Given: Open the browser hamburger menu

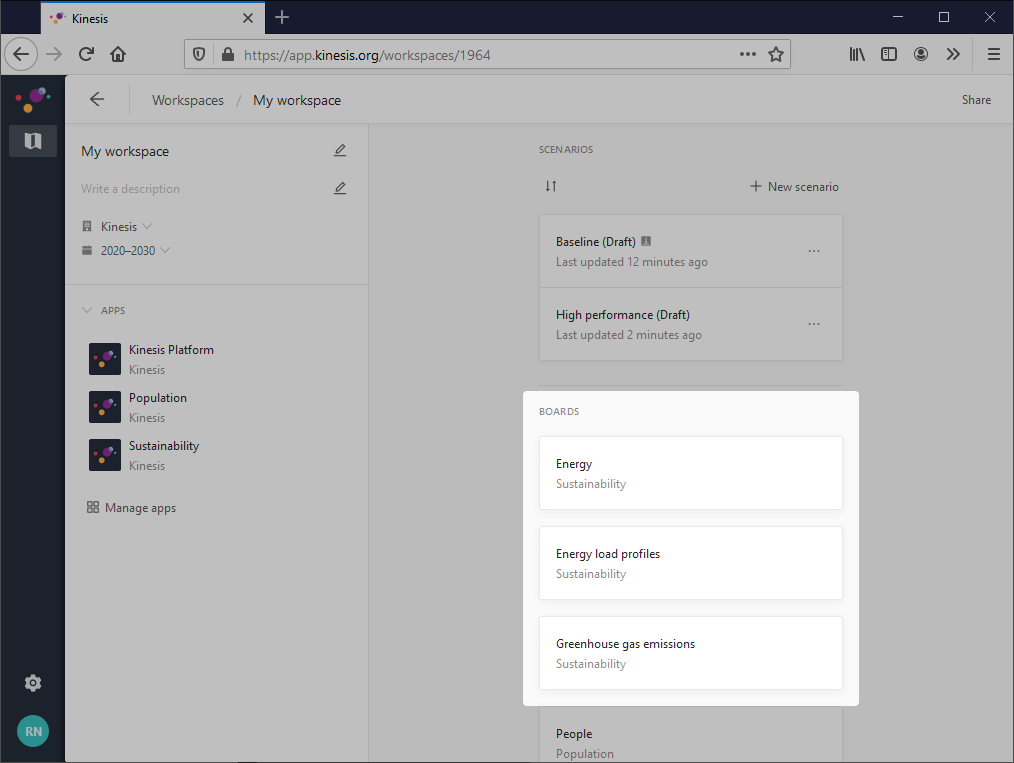Looking at the screenshot, I should click(994, 54).
